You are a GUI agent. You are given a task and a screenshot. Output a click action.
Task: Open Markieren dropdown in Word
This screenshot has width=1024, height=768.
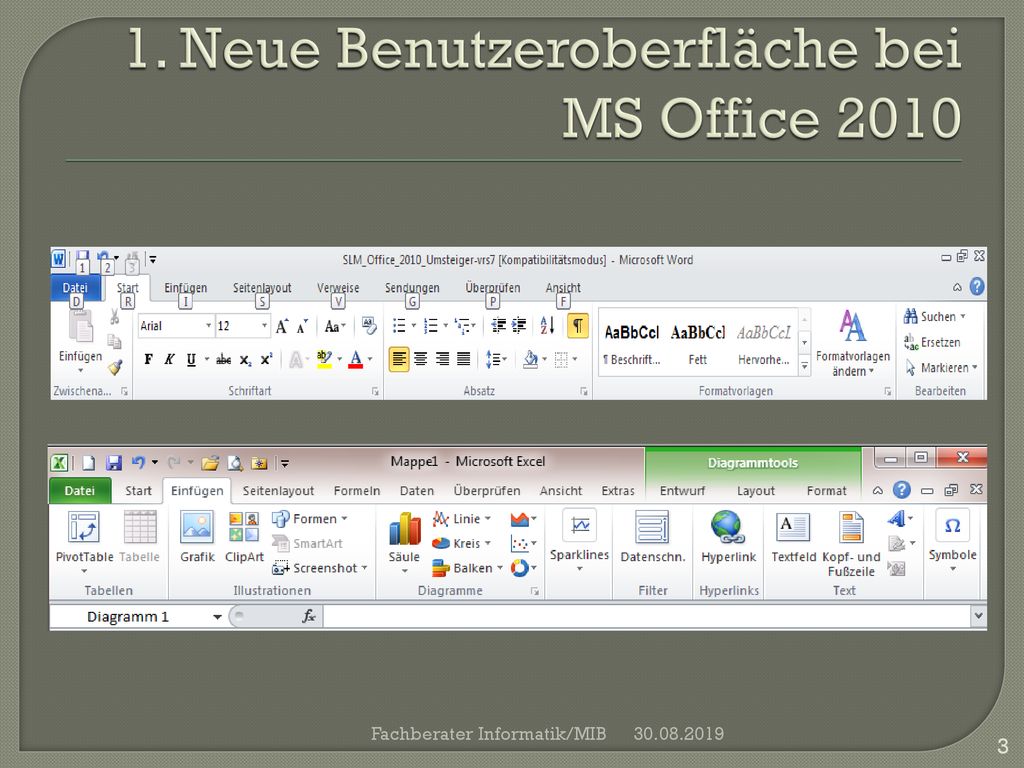pos(941,368)
